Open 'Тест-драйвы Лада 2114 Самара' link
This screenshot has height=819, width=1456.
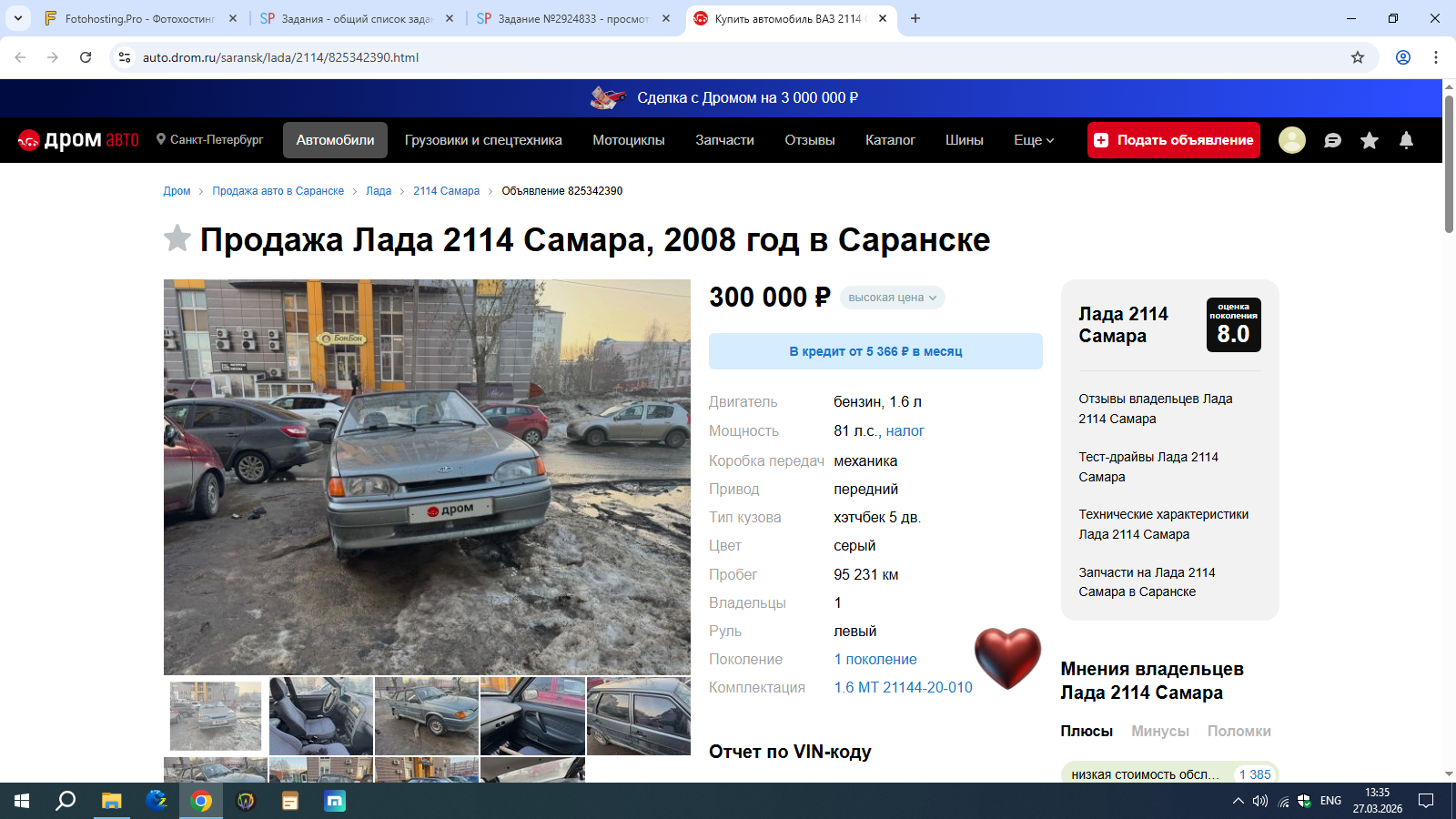click(x=1148, y=467)
